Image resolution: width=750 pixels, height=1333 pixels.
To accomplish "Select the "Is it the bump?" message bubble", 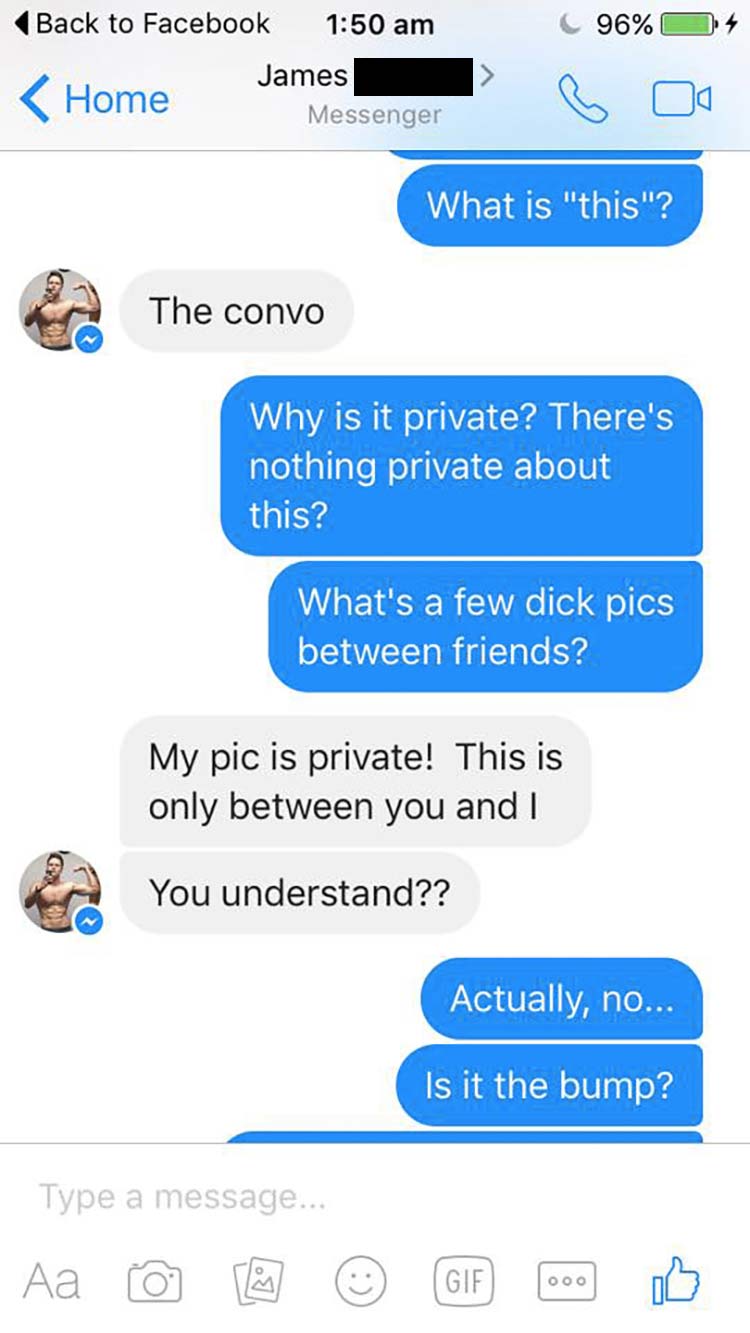I will click(x=549, y=1085).
